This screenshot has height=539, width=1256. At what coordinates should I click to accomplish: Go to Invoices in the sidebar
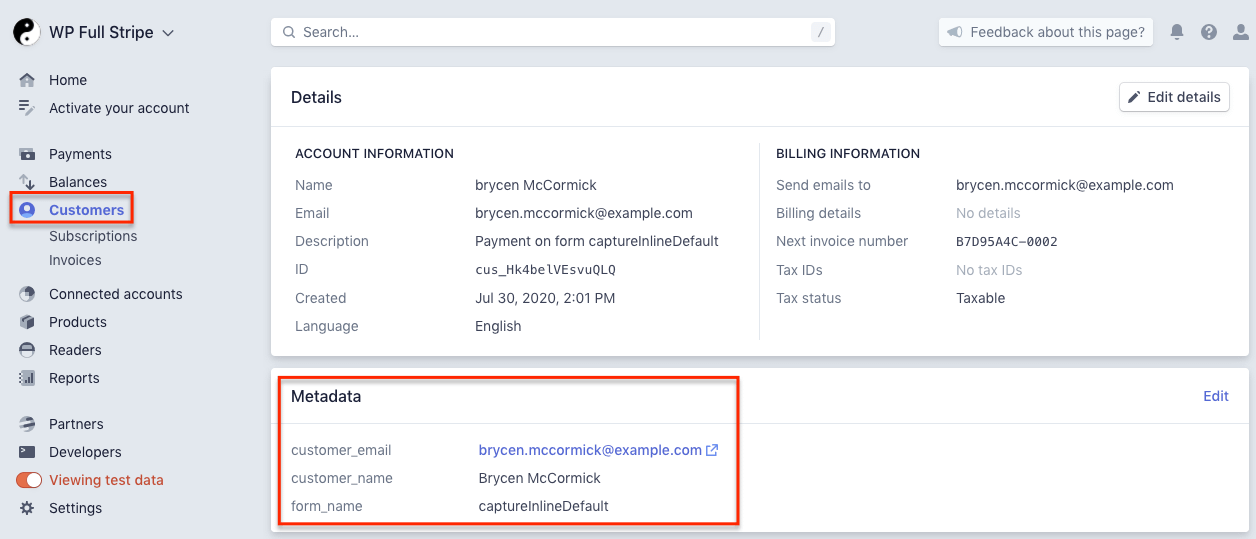point(75,260)
